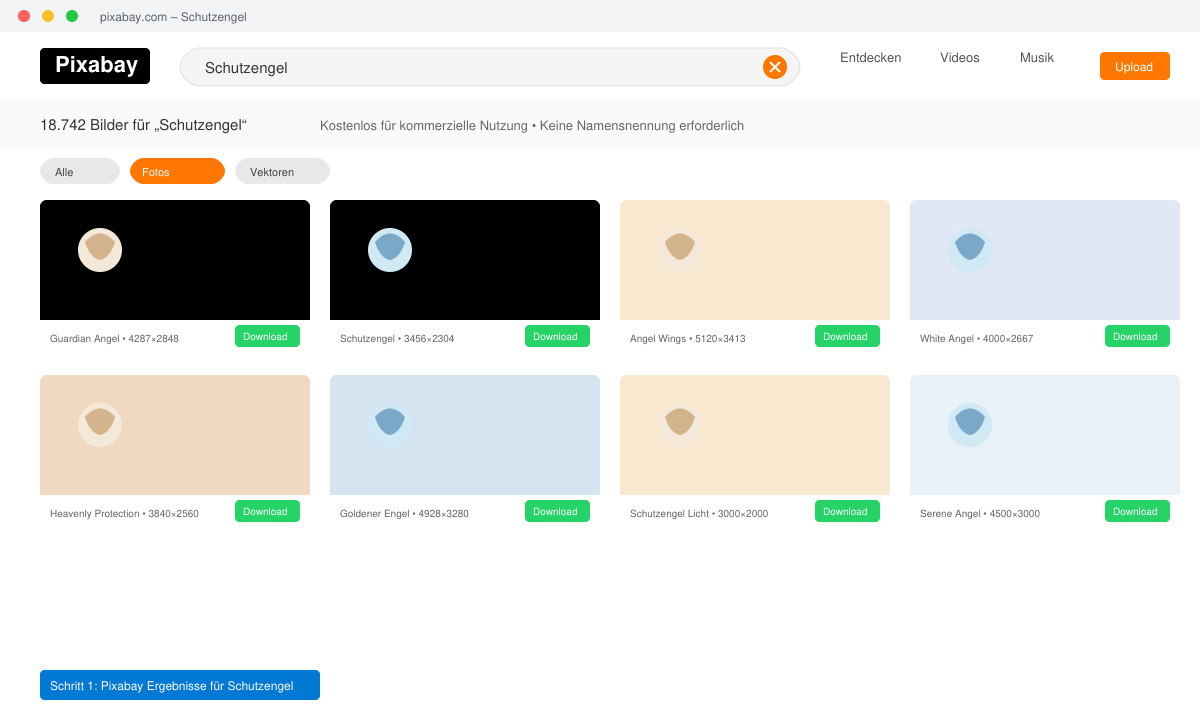Download the Heavenly Protection image
Screen dimensions: 1200x720
[267, 511]
